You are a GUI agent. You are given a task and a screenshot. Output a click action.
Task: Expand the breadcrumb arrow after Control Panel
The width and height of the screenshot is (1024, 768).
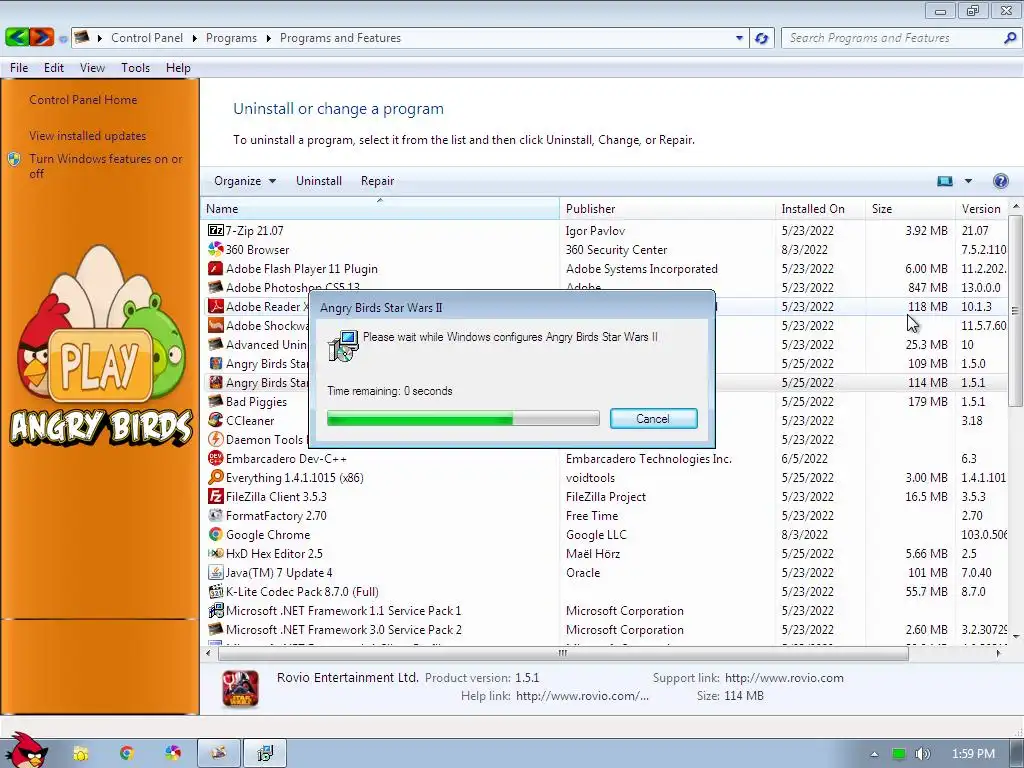(195, 38)
